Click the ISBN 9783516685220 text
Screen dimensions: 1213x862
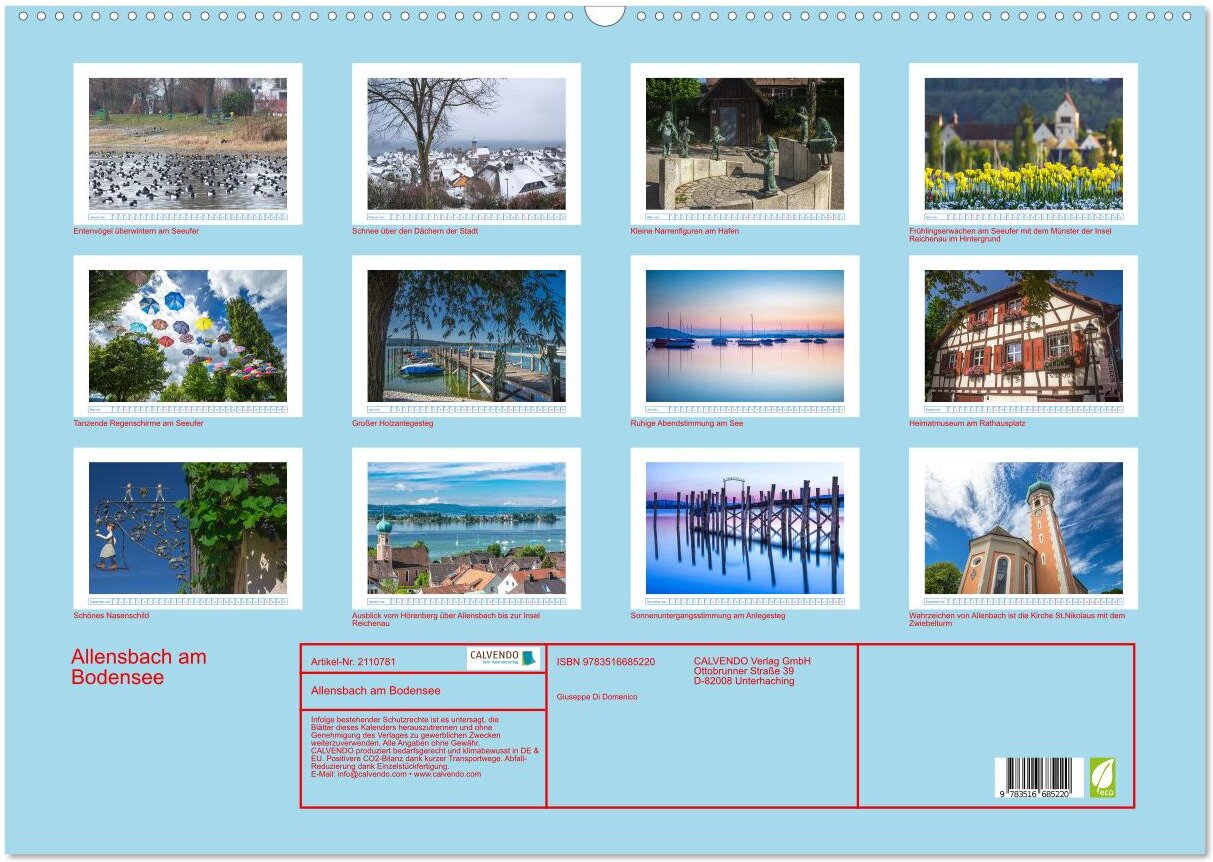tap(606, 662)
